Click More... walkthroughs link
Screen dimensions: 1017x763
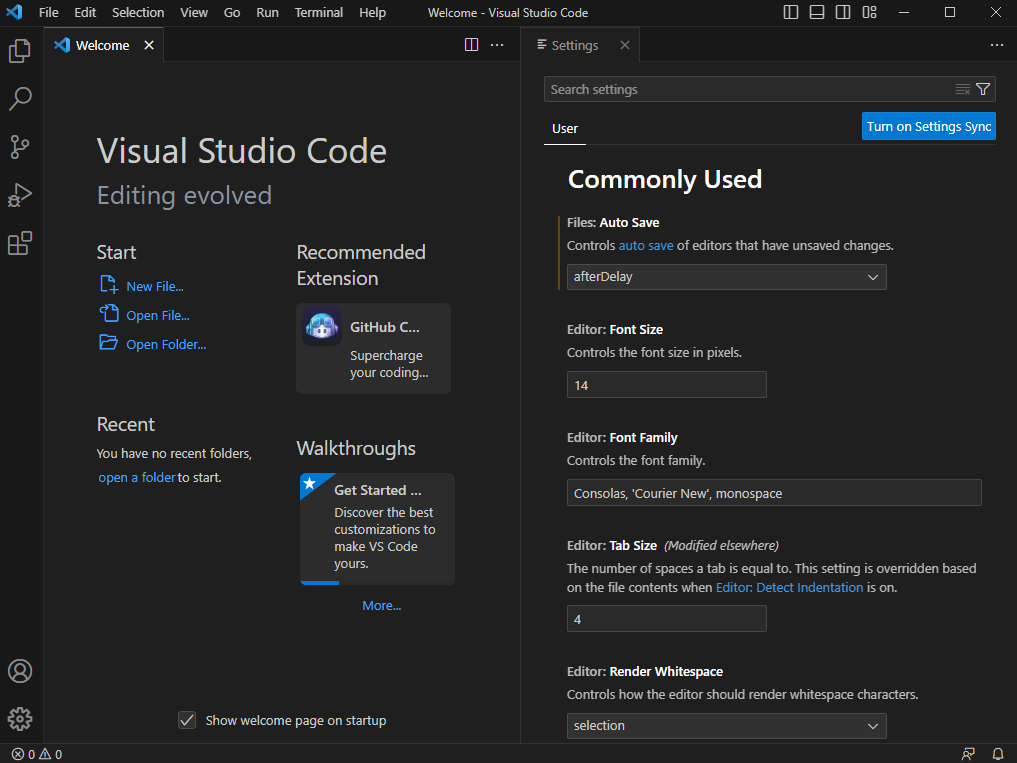381,605
